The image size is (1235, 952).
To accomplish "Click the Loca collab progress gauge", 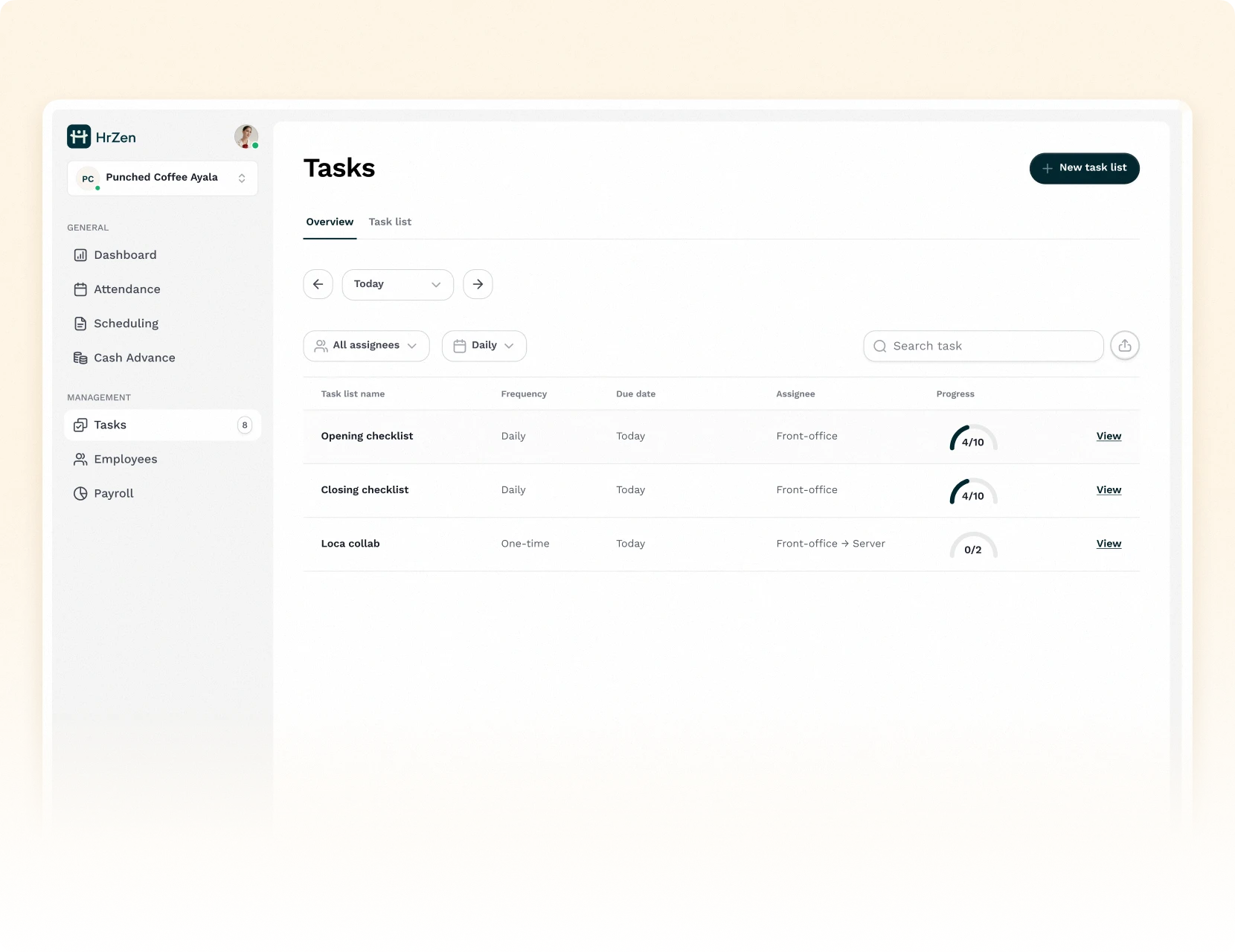I will (x=972, y=546).
